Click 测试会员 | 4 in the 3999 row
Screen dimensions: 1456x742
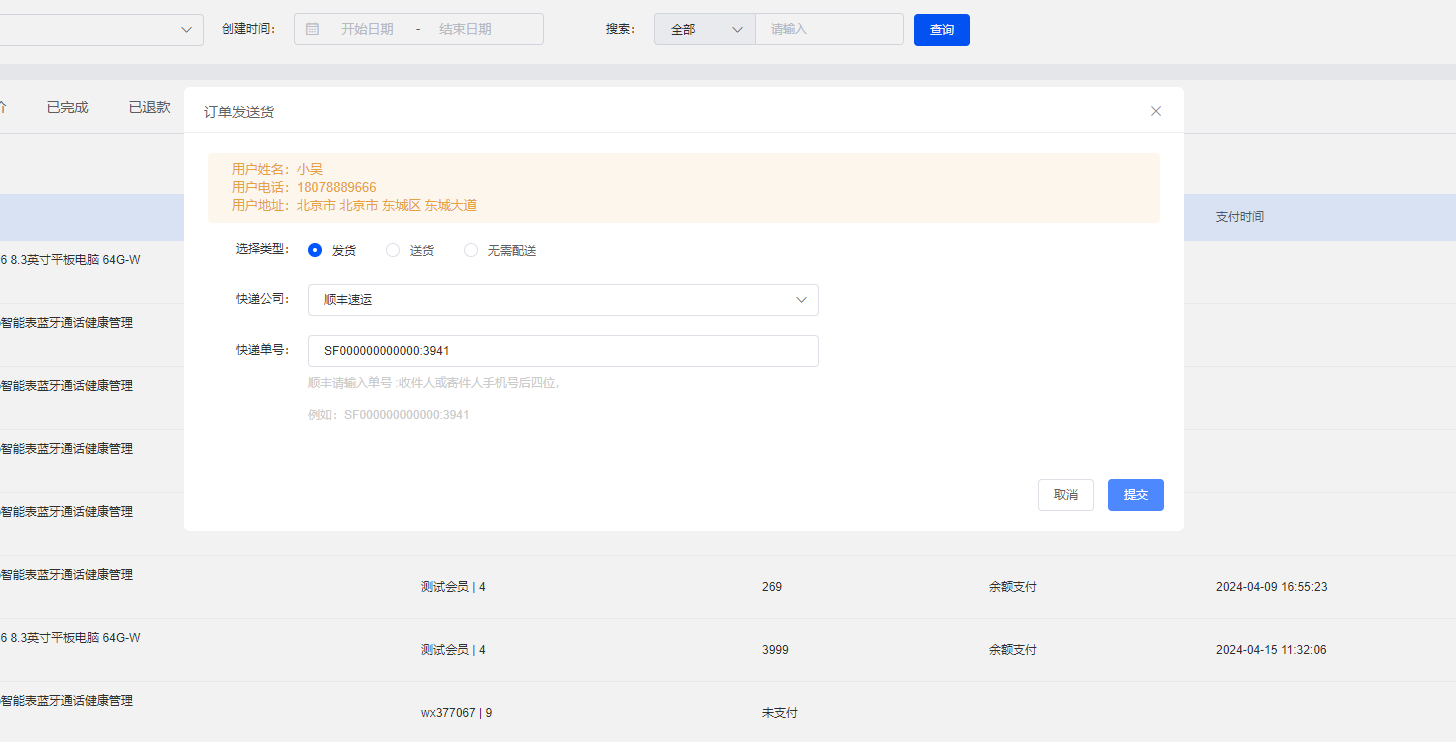[x=453, y=650]
